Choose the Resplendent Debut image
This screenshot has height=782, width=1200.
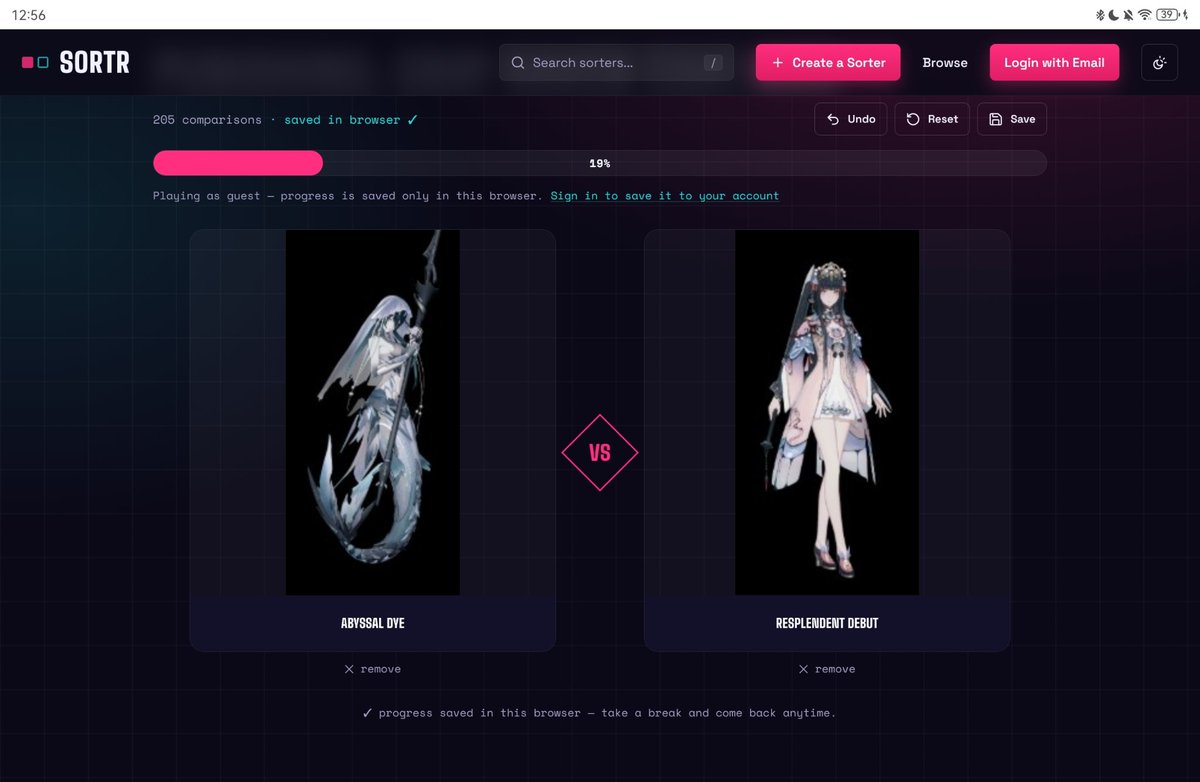point(827,413)
